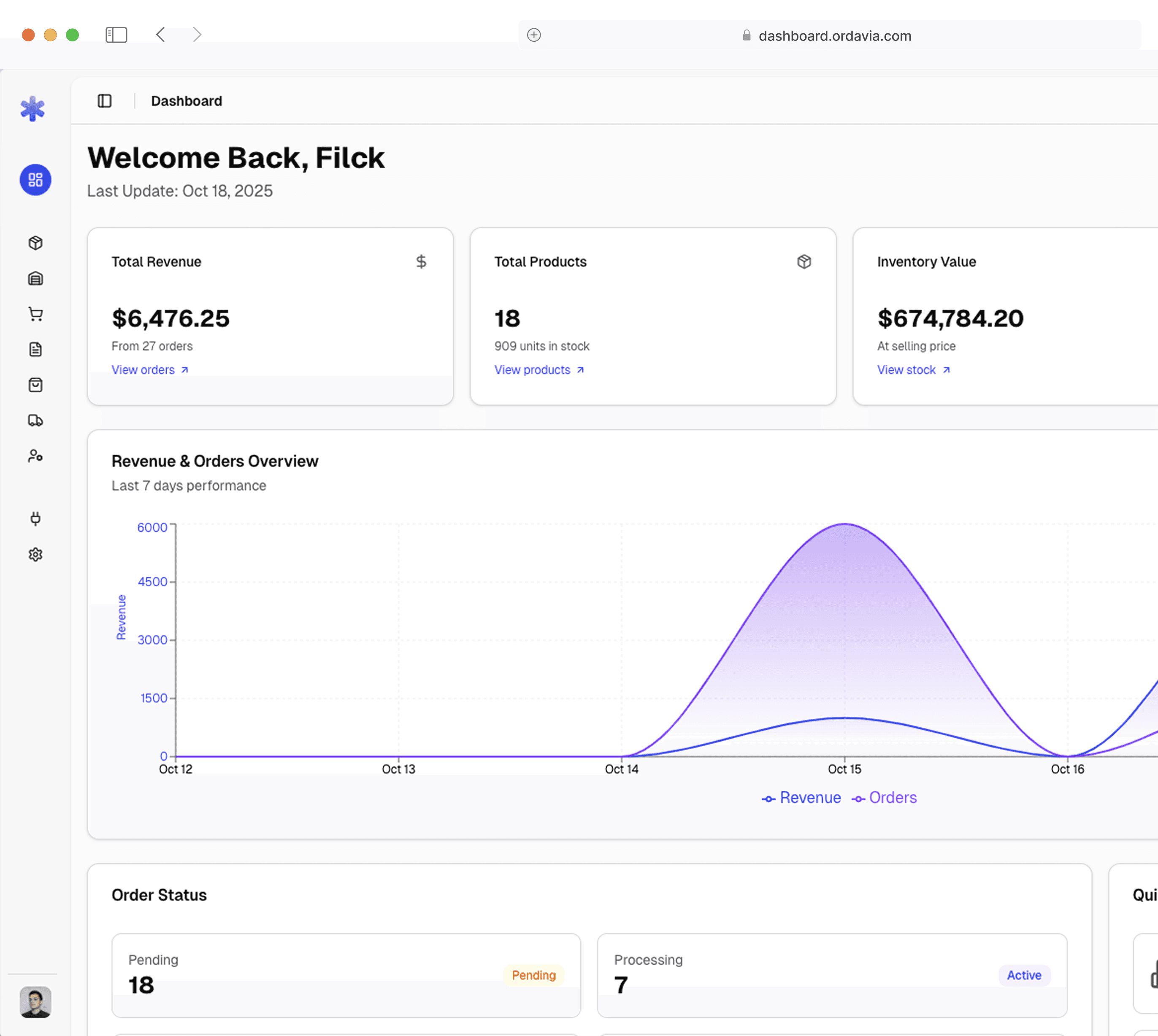Toggle the app sidebar panel next to Dashboard
The image size is (1158, 1036).
coord(105,101)
